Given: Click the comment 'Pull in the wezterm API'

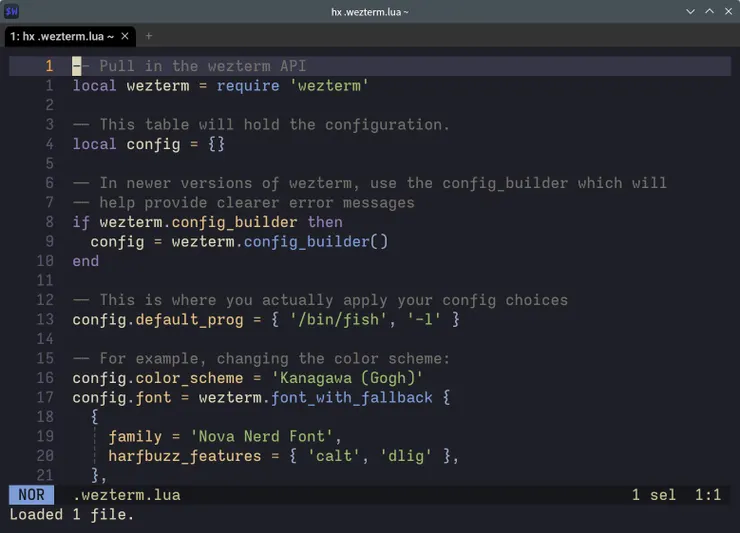Looking at the screenshot, I should click(203, 66).
